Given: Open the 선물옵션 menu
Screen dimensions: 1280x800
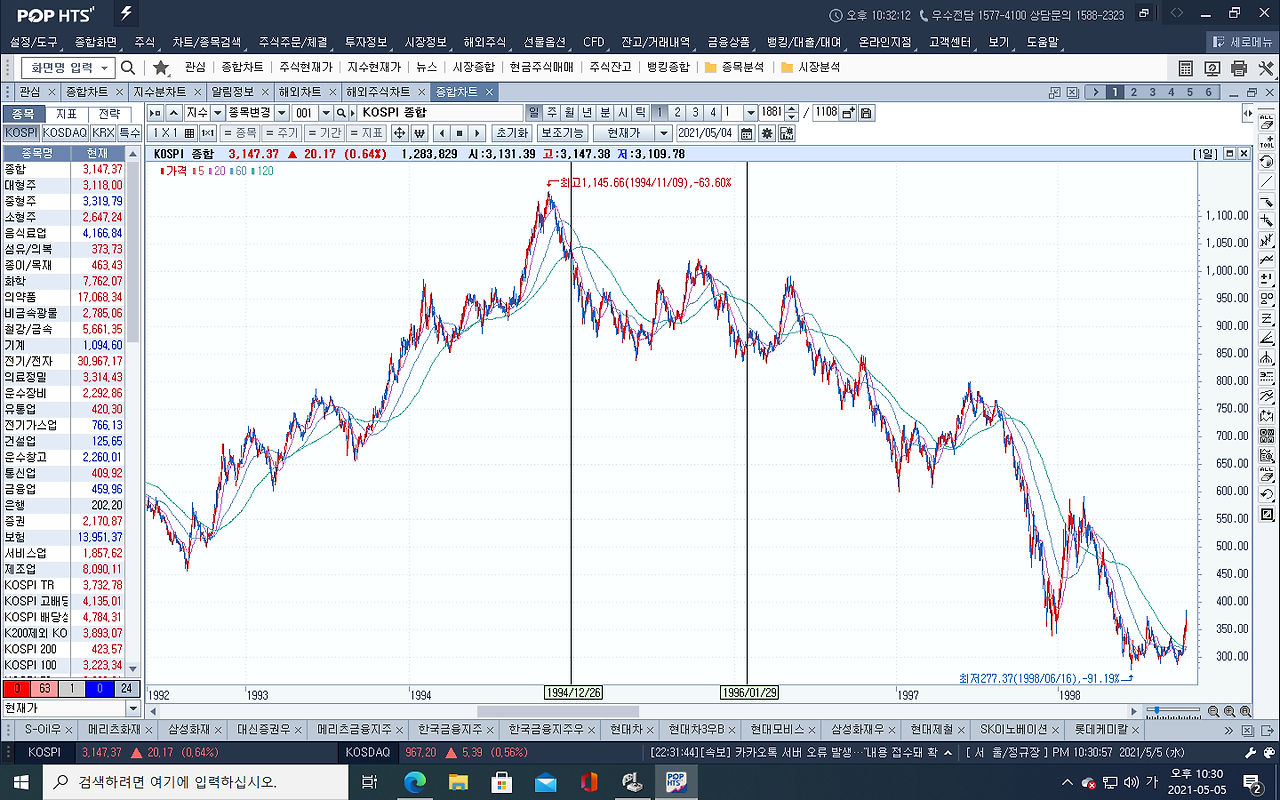Looking at the screenshot, I should (x=546, y=43).
